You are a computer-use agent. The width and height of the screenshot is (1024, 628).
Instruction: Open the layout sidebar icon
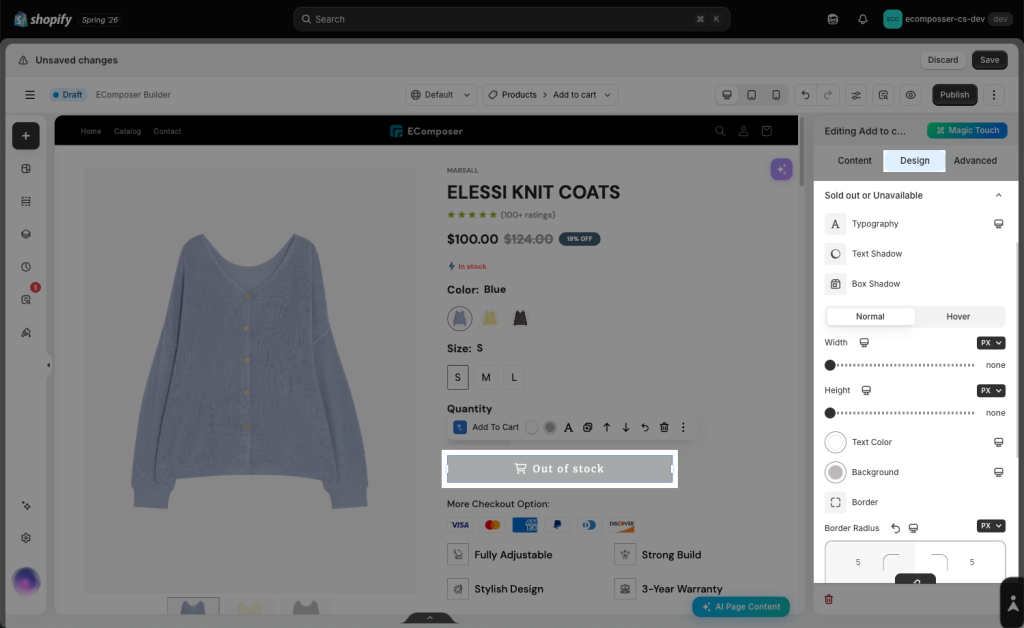point(25,168)
